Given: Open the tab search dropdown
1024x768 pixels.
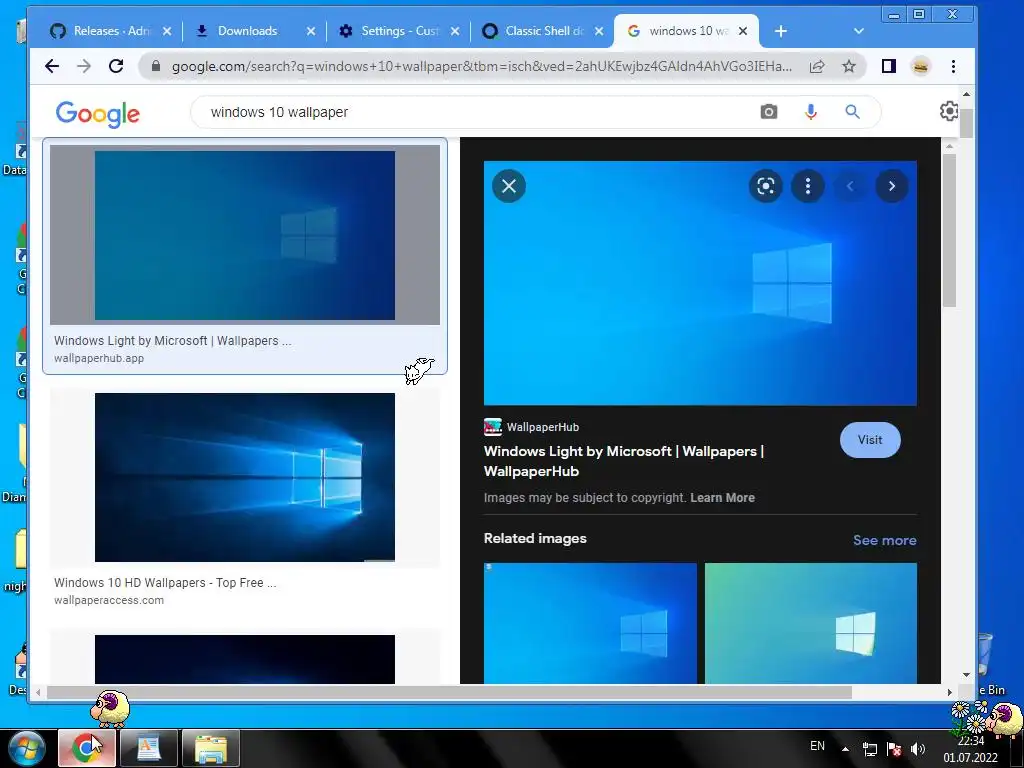Looking at the screenshot, I should point(859,31).
